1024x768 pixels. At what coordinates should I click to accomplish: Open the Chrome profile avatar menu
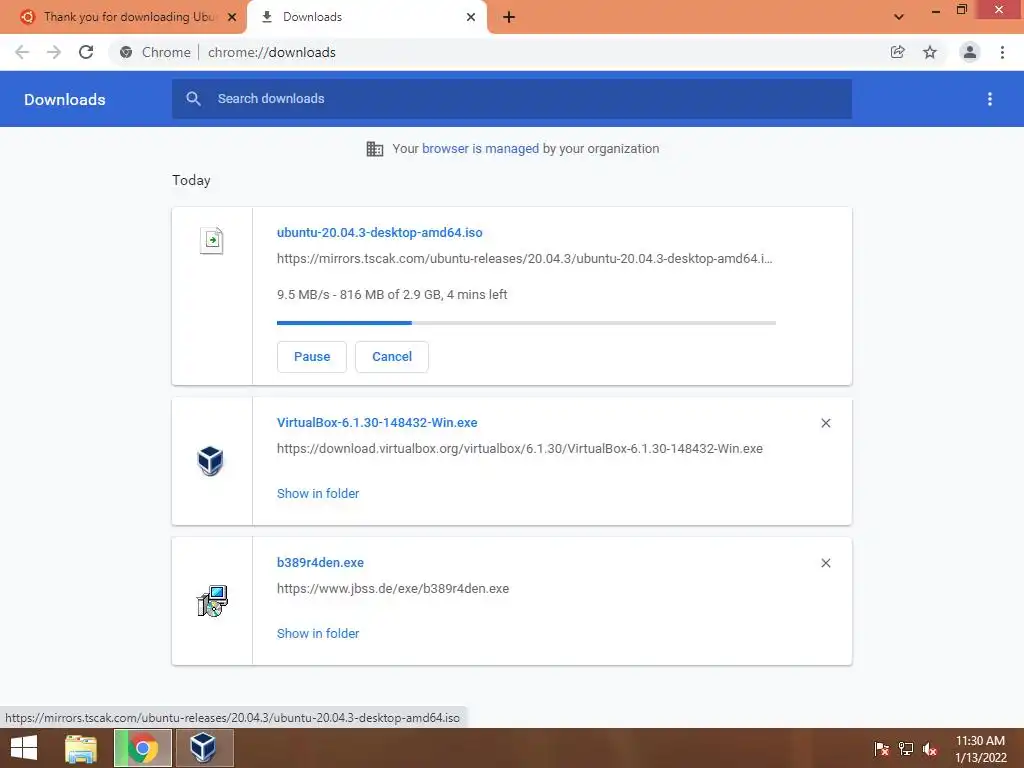(970, 52)
